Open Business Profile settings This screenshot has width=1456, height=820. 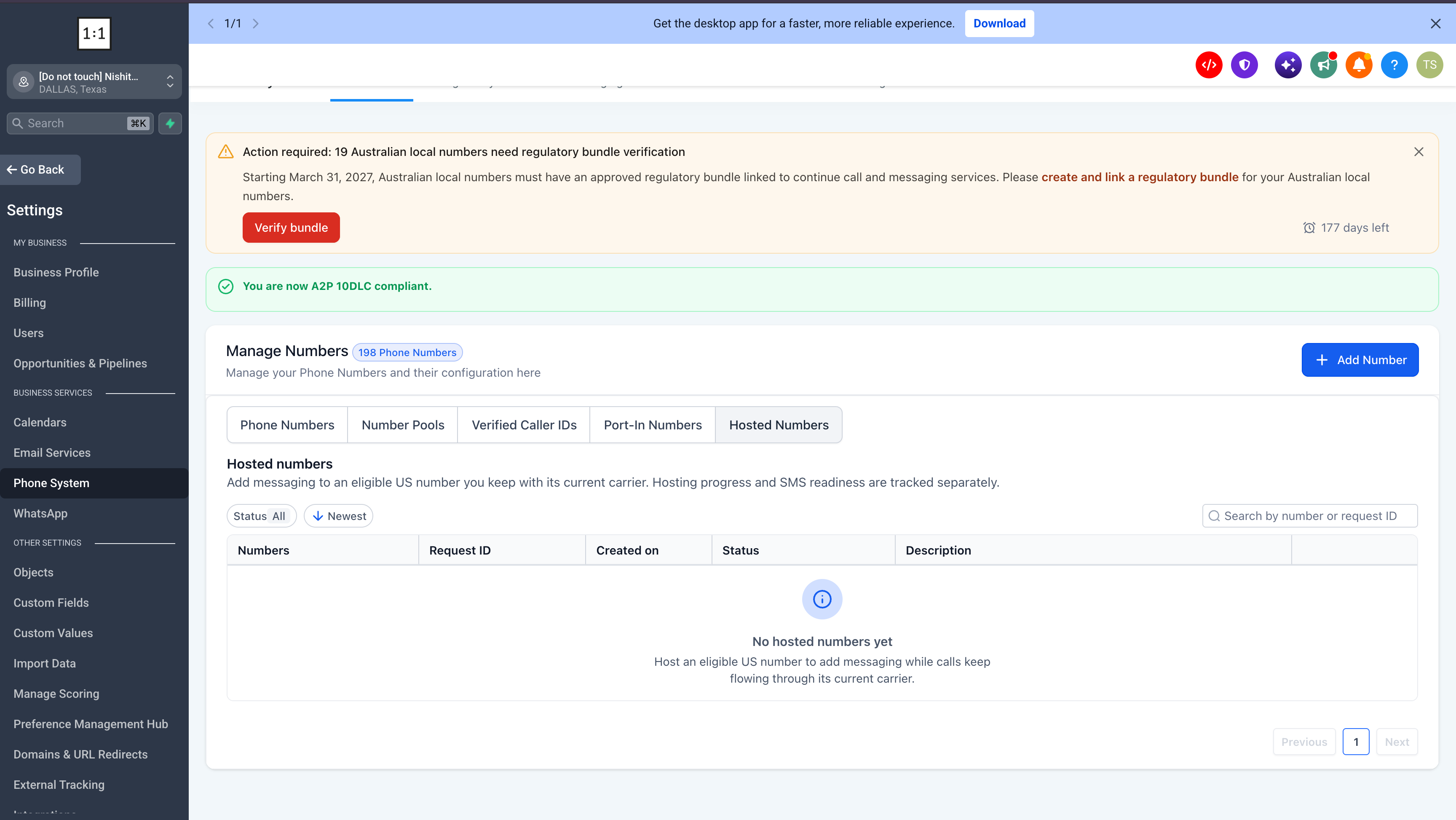(56, 272)
